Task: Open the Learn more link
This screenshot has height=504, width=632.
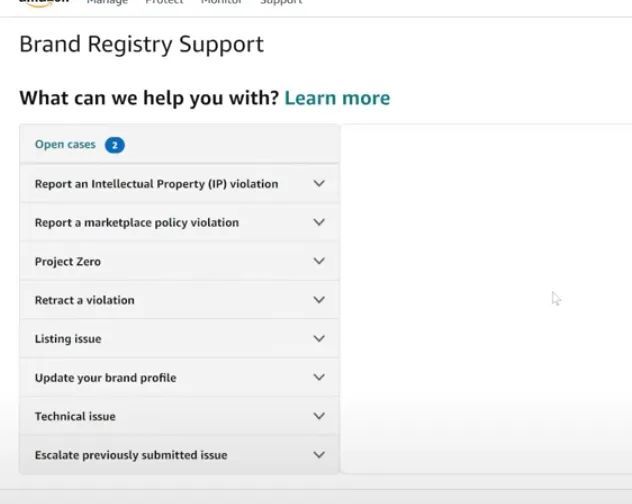Action: coord(337,98)
